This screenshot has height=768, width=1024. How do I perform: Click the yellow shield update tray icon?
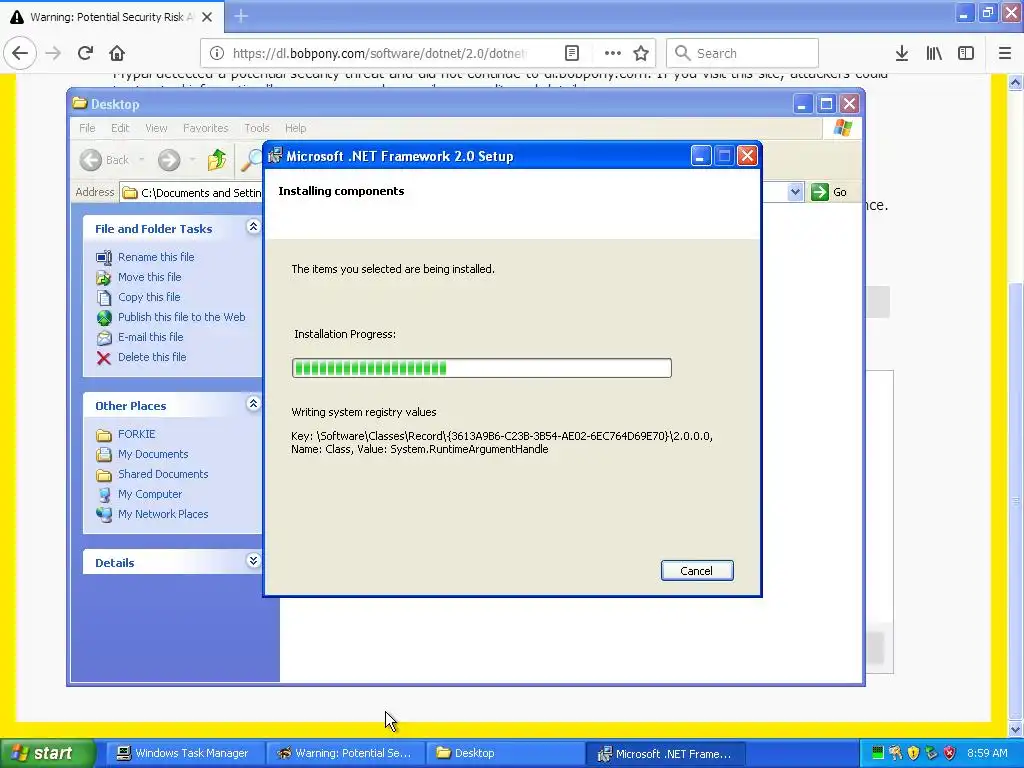[914, 753]
